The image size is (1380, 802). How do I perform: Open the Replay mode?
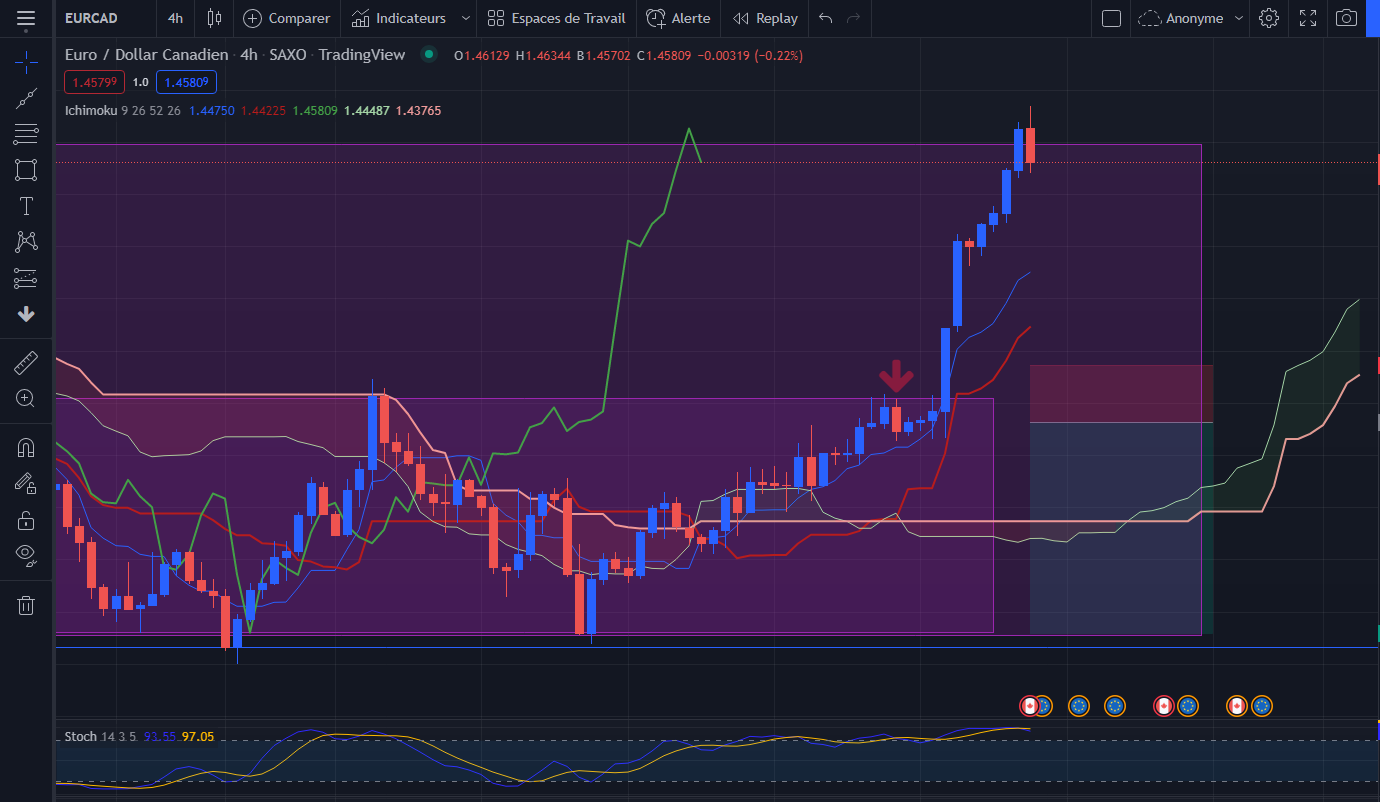[x=765, y=18]
